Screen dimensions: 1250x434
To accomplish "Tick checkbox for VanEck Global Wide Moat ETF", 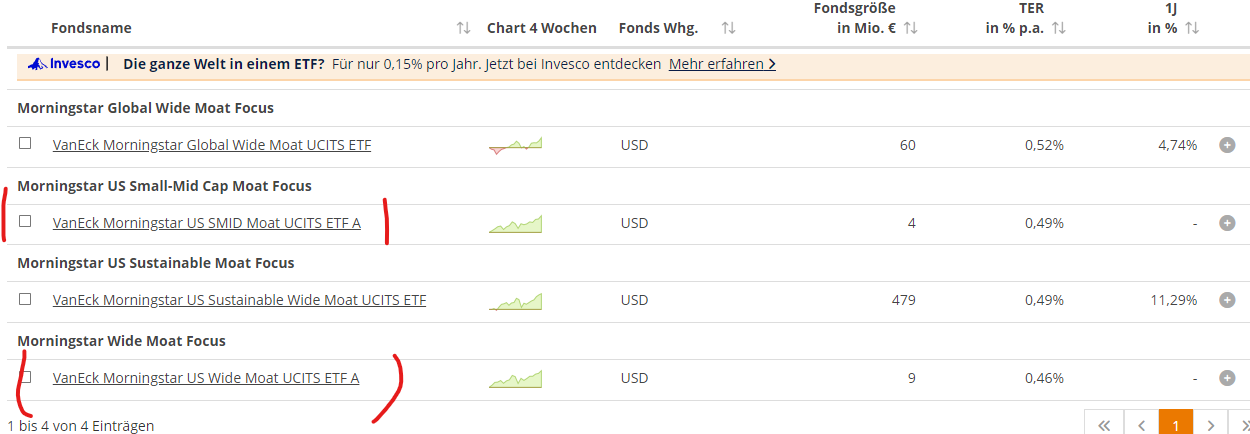I will [x=25, y=143].
